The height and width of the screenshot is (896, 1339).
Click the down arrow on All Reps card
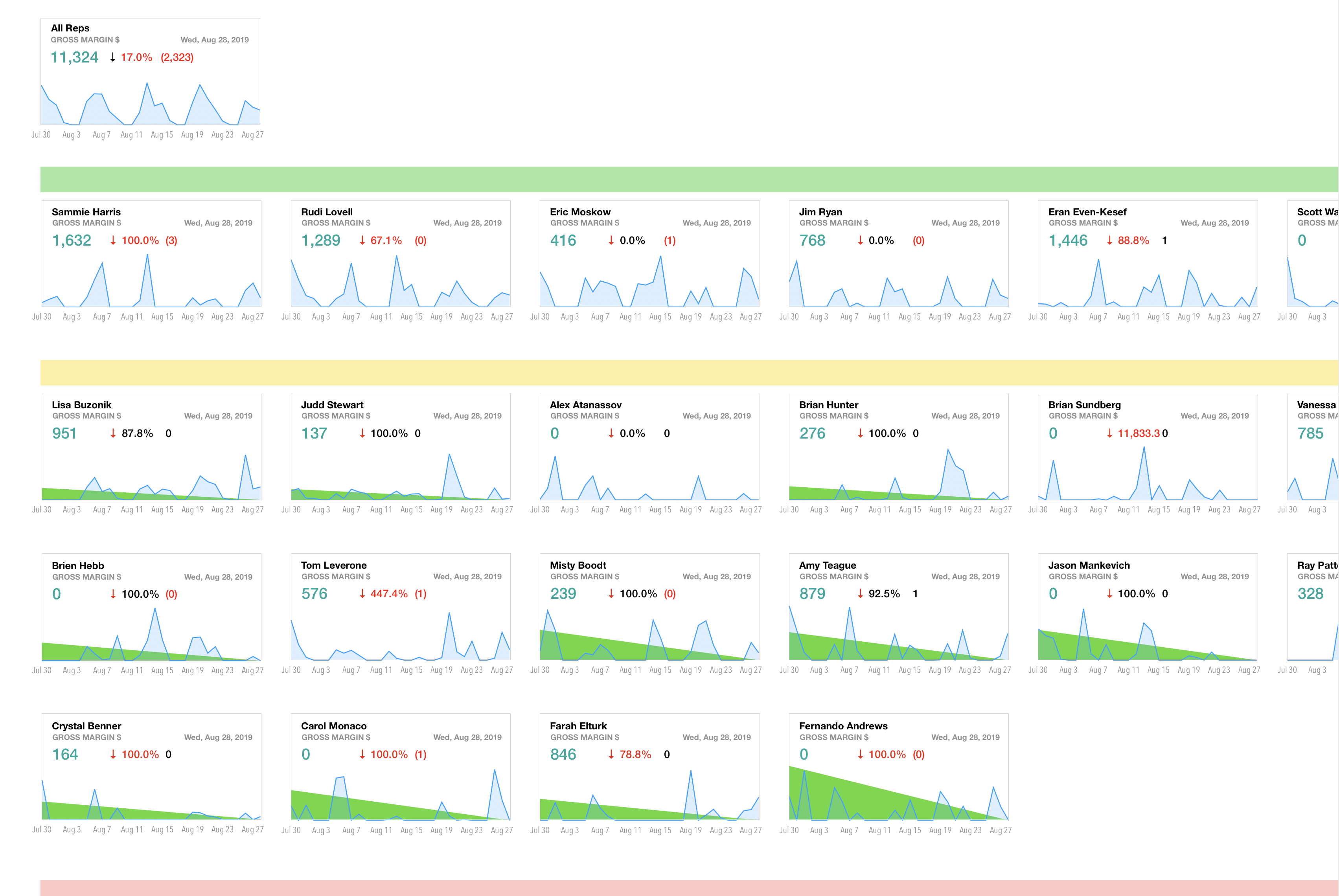point(112,57)
